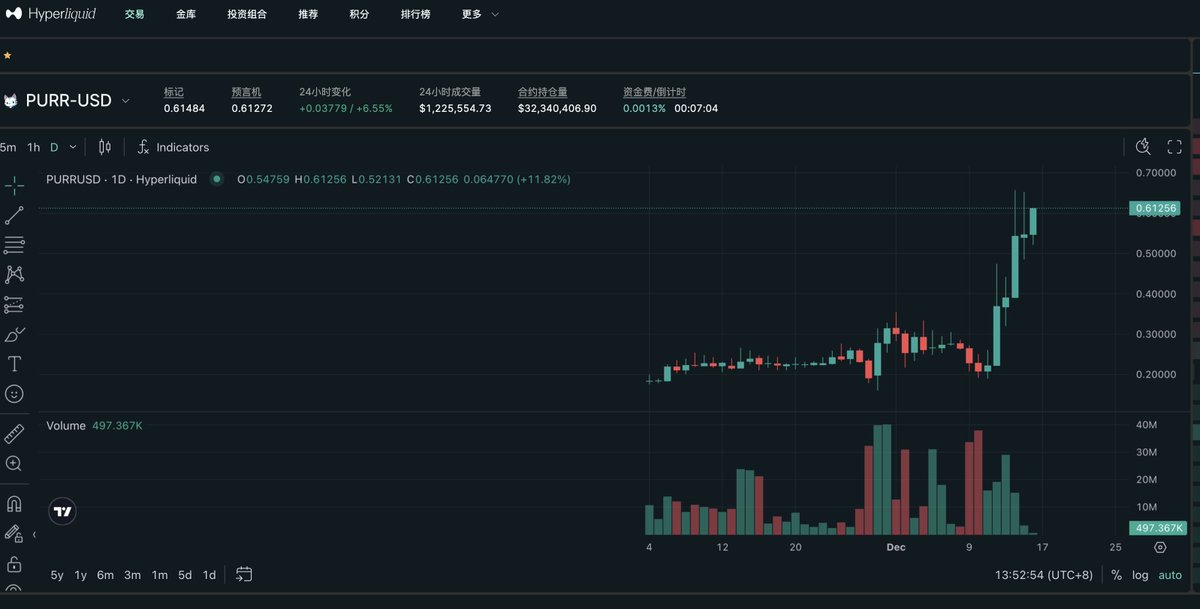Click the favorites star icon
Image resolution: width=1200 pixels, height=609 pixels.
pos(7,55)
